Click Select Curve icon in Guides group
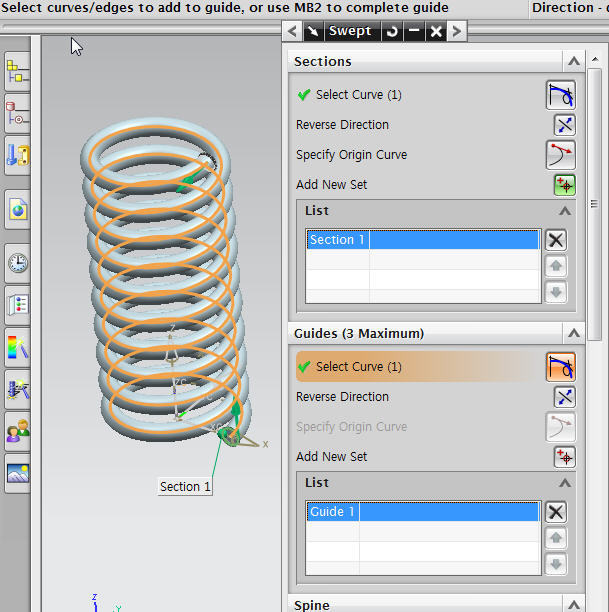The width and height of the screenshot is (609, 612). pyautogui.click(x=560, y=367)
